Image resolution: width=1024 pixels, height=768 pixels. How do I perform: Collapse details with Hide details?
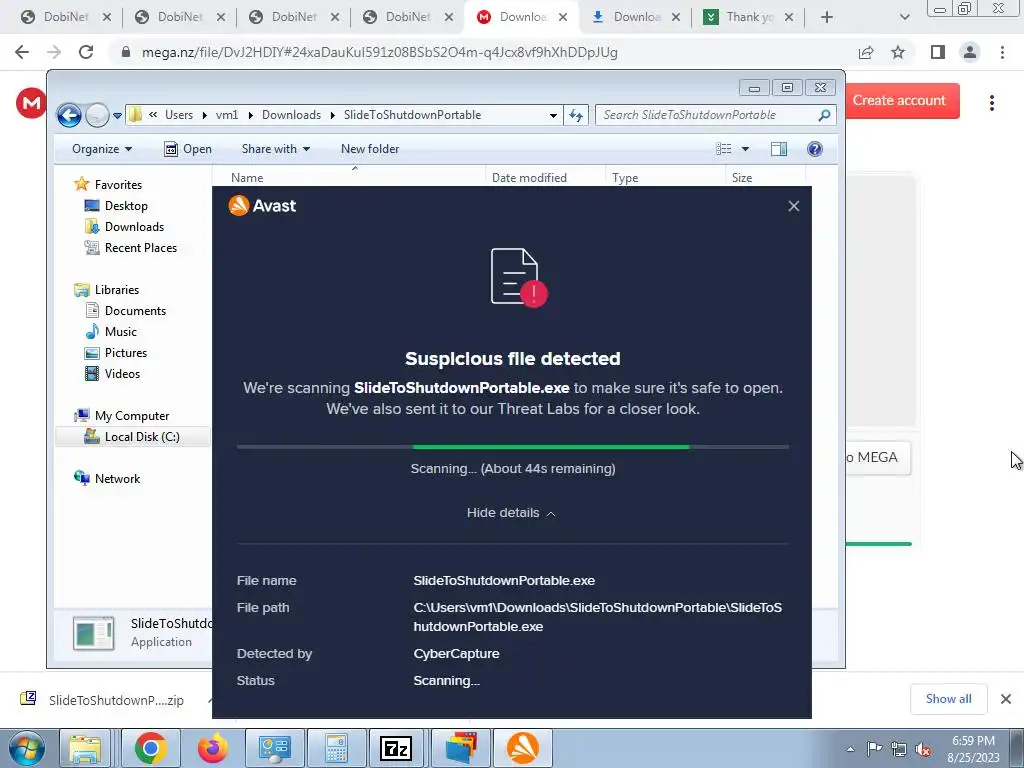pos(511,513)
